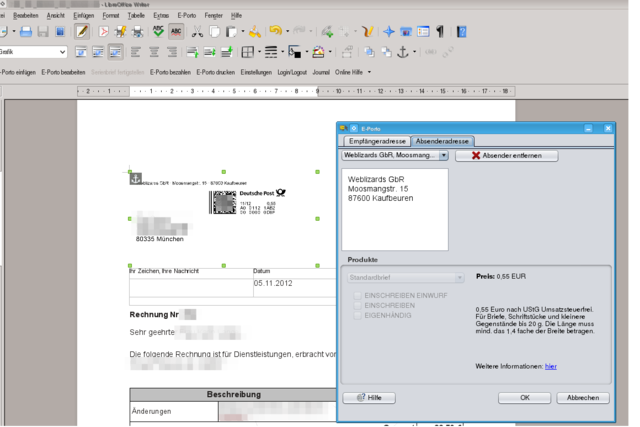
Task: Open the Navigator star icon
Action: coord(389,31)
